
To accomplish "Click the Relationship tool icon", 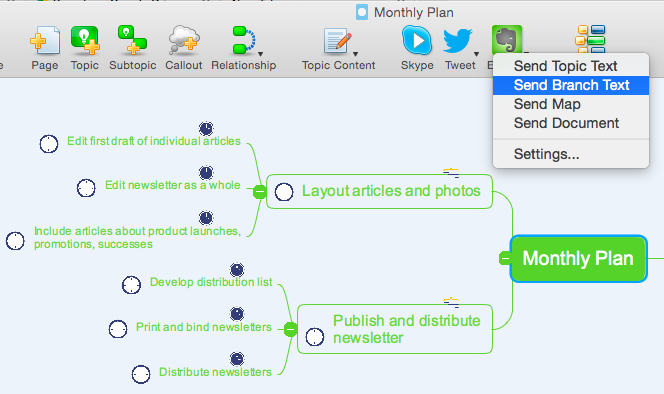I will point(243,40).
